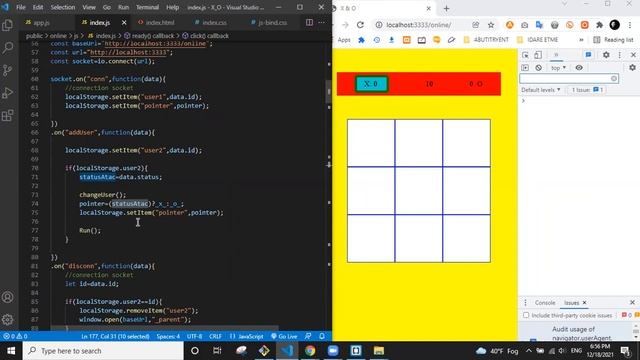Click the 'online' breadcrumb segment
The image size is (640, 360).
pos(58,36)
